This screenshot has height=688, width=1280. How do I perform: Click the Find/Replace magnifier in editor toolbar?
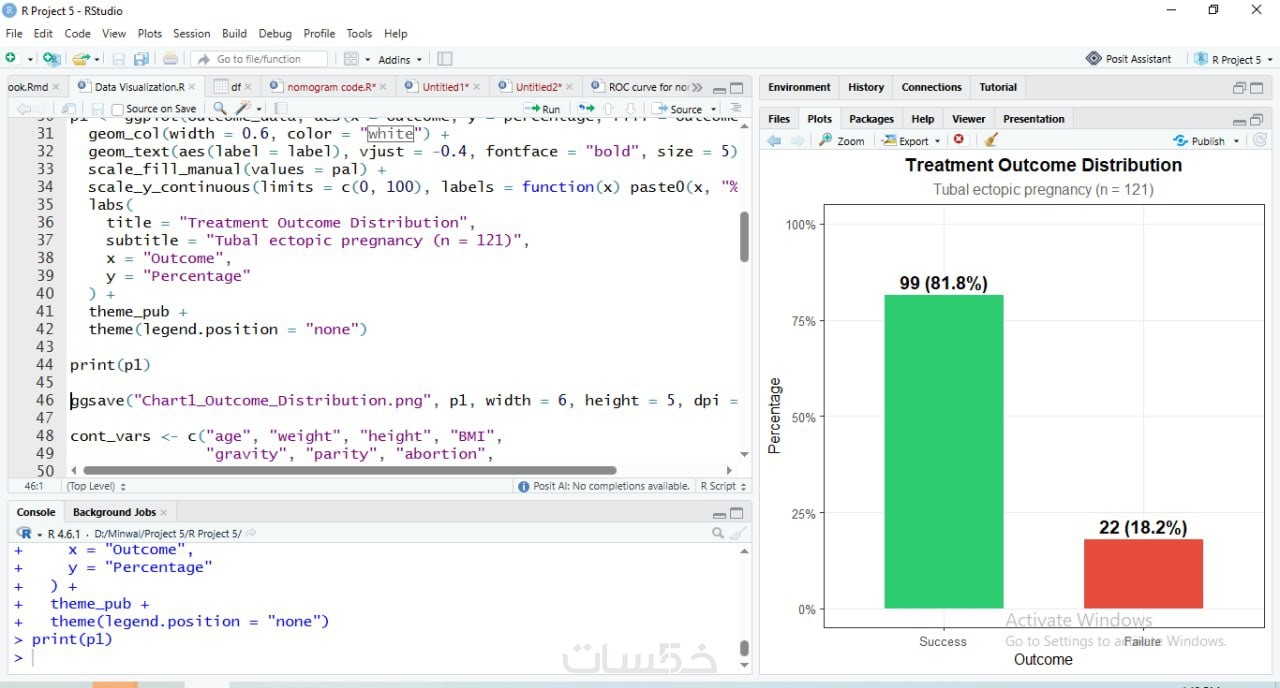pyautogui.click(x=220, y=108)
